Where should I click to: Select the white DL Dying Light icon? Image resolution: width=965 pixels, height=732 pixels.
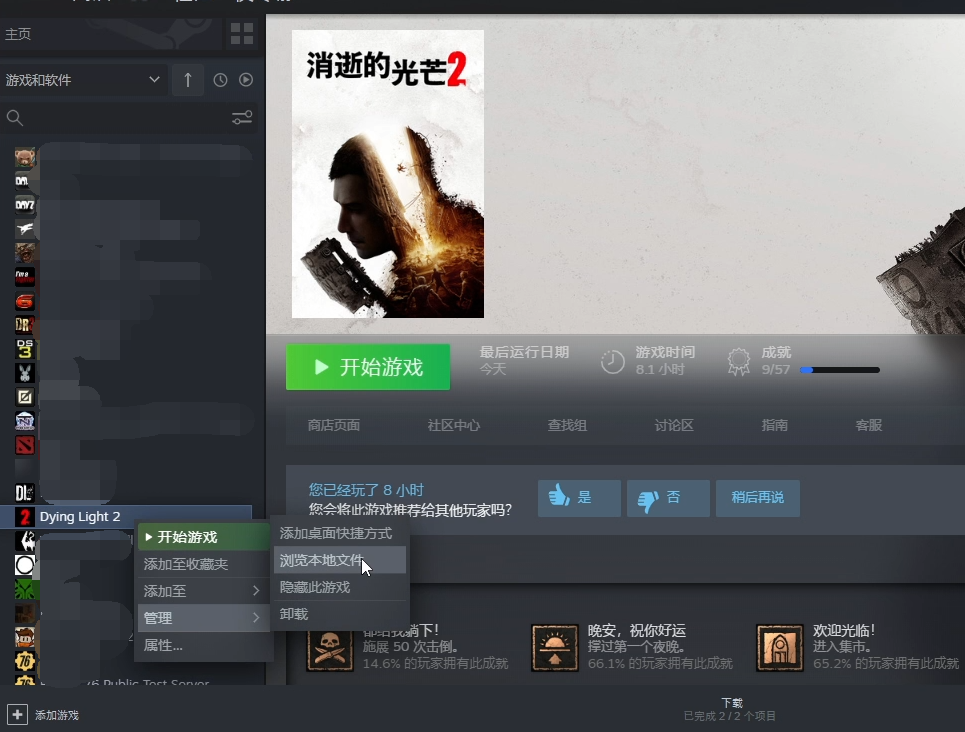[x=25, y=493]
